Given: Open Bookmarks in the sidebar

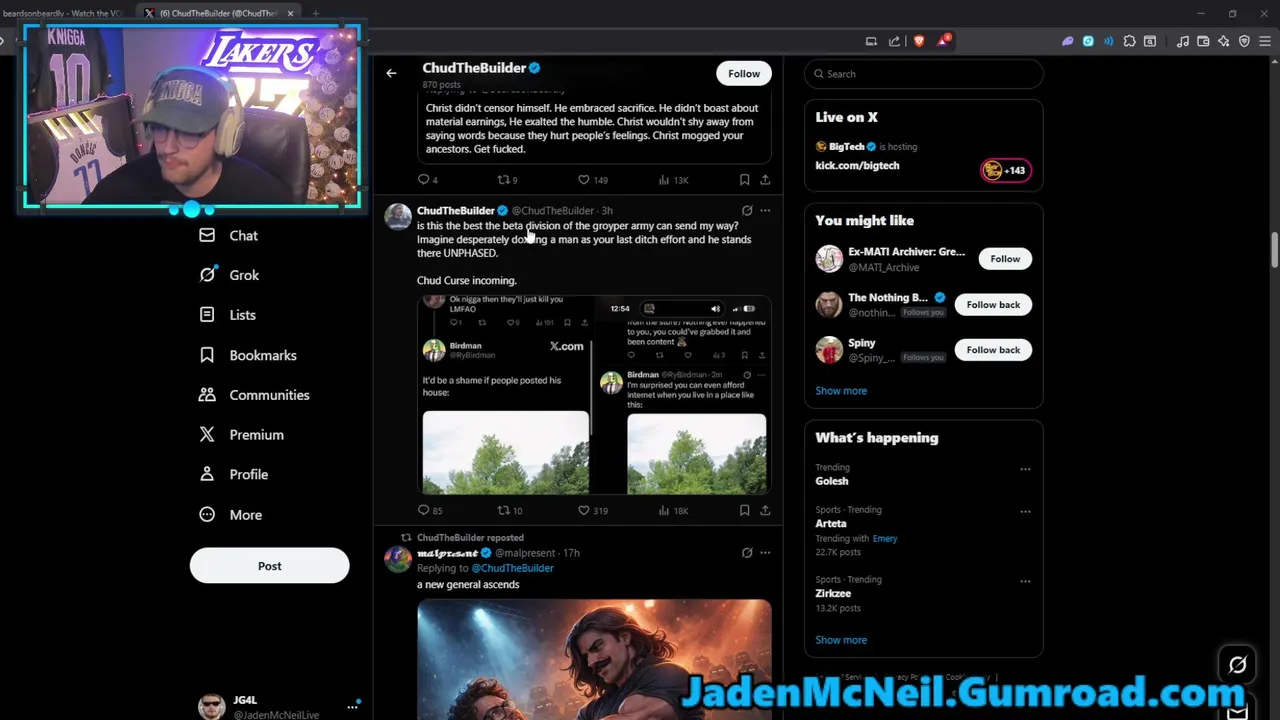Looking at the screenshot, I should (x=248, y=355).
